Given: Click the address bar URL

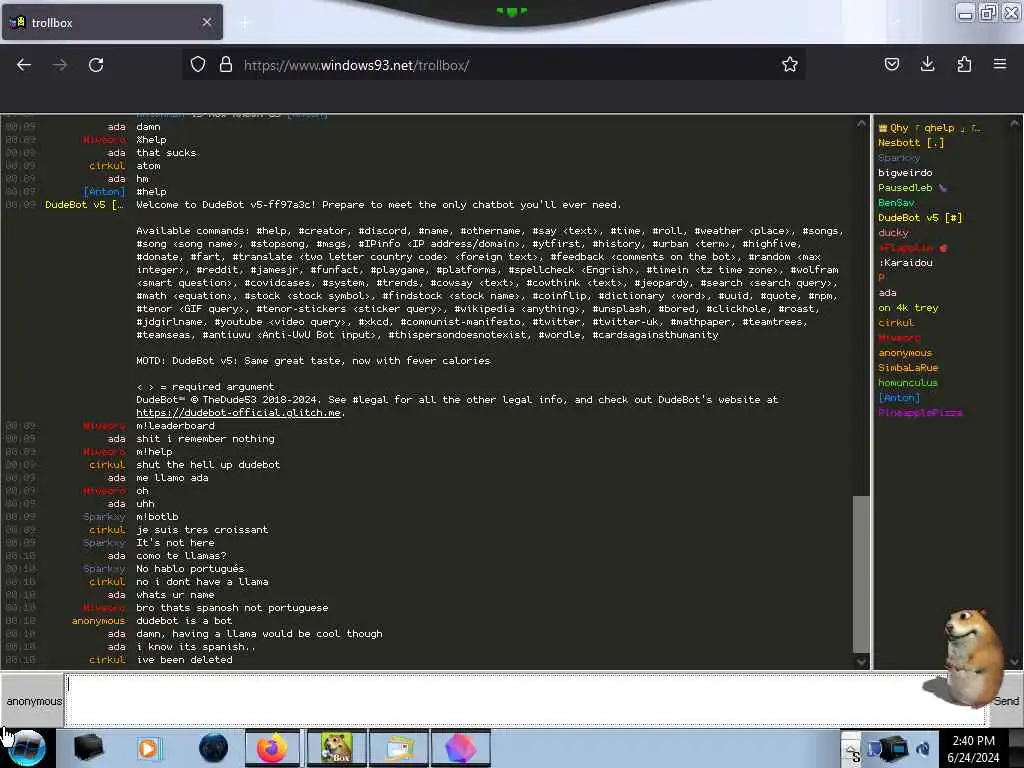Looking at the screenshot, I should tap(356, 65).
